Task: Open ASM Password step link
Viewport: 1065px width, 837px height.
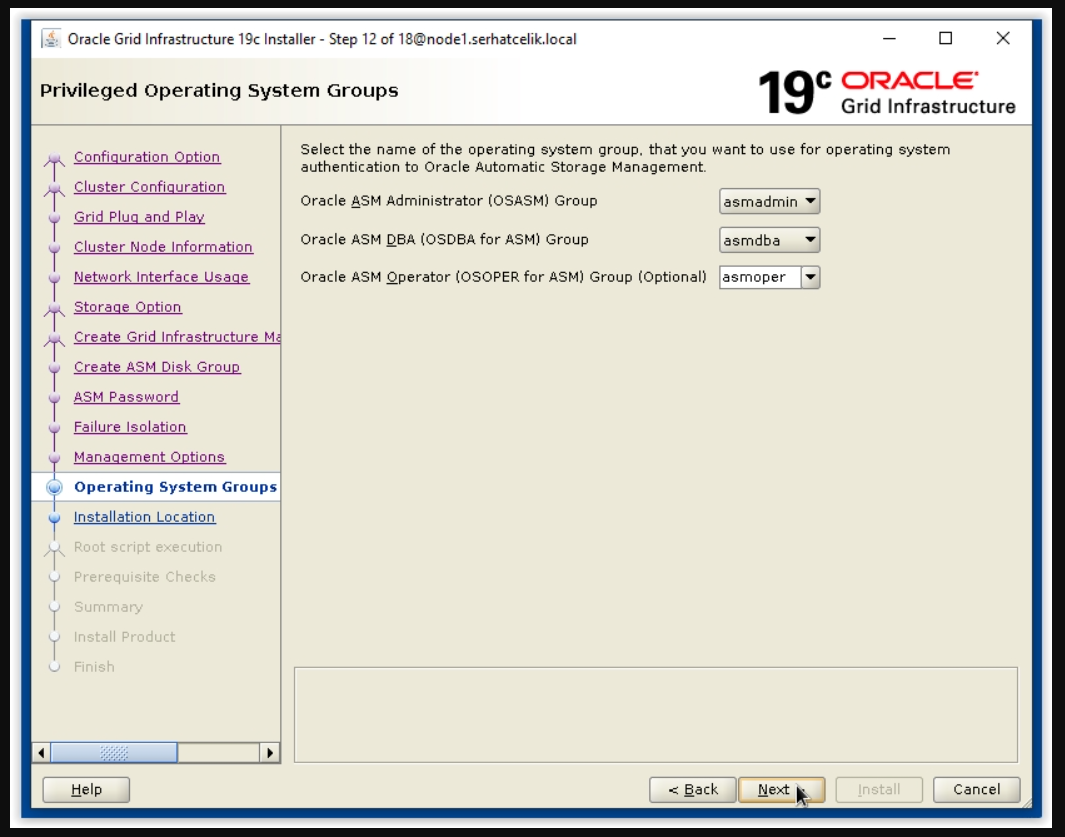Action: point(126,397)
